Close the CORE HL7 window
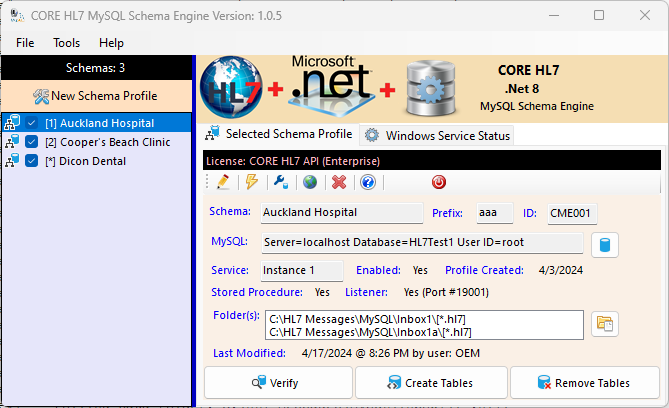 point(645,15)
